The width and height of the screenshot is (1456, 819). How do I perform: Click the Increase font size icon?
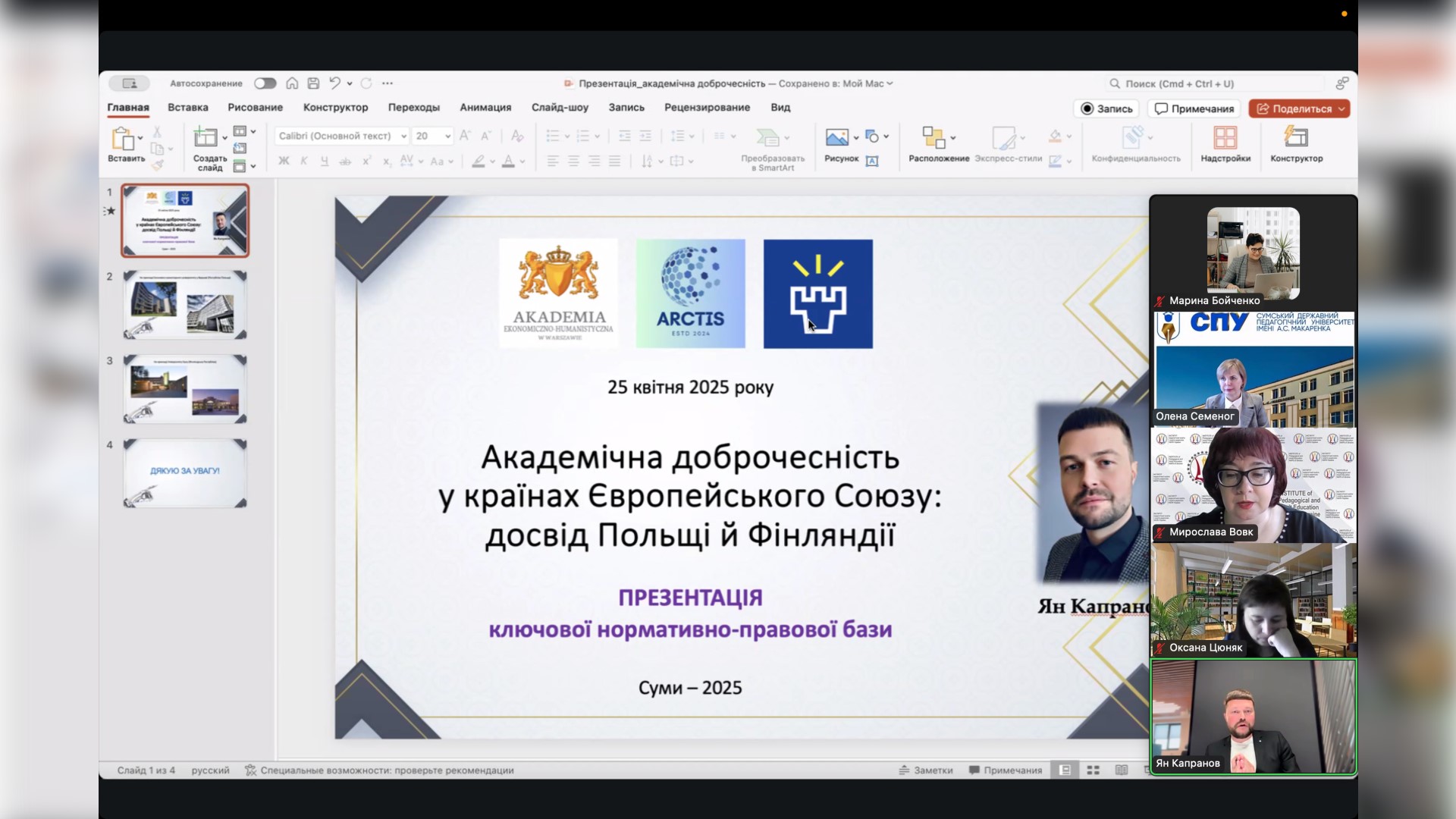pos(465,136)
